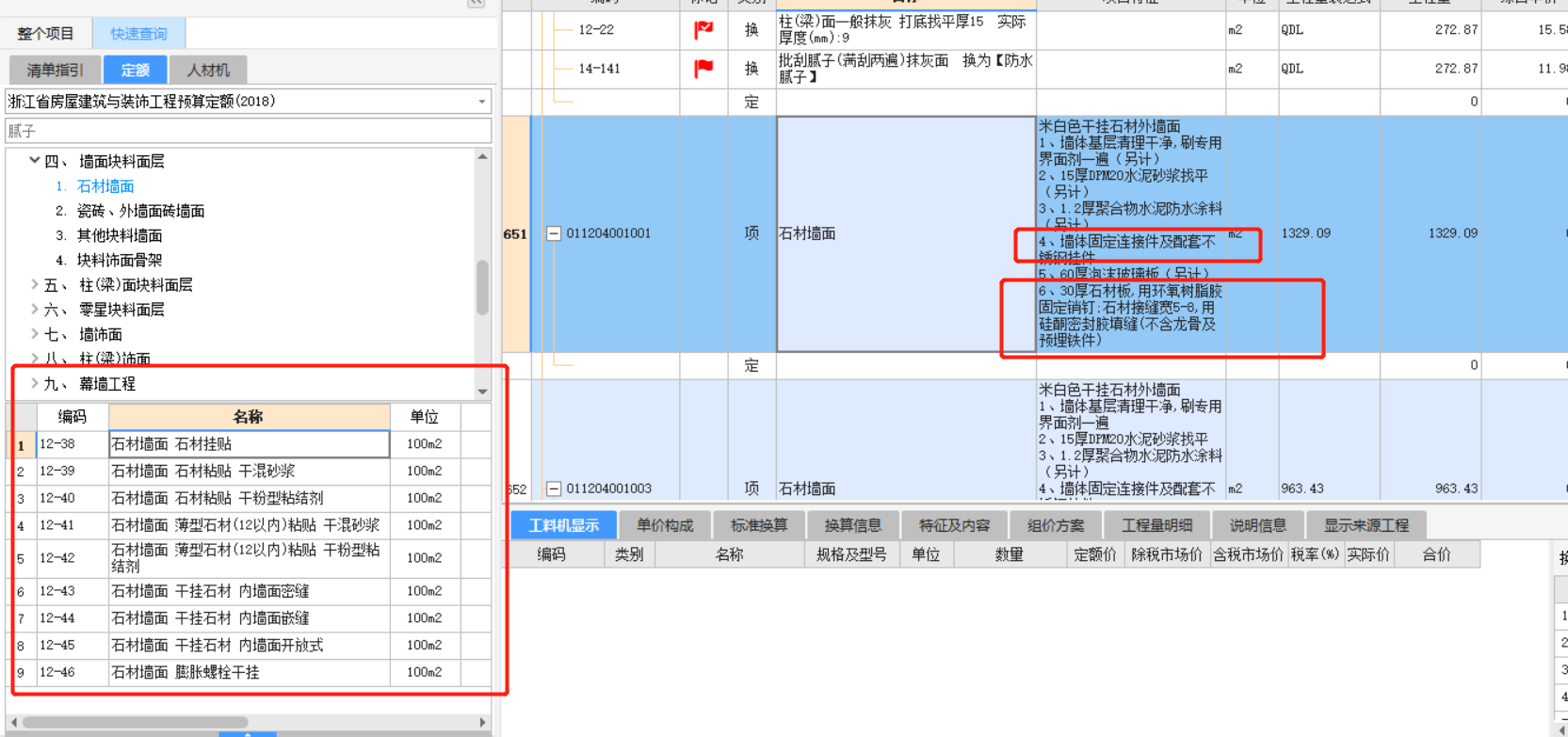The width and height of the screenshot is (1568, 737).
Task: Expand the 五、柱(梁)面块料面层 node
Action: (x=34, y=284)
